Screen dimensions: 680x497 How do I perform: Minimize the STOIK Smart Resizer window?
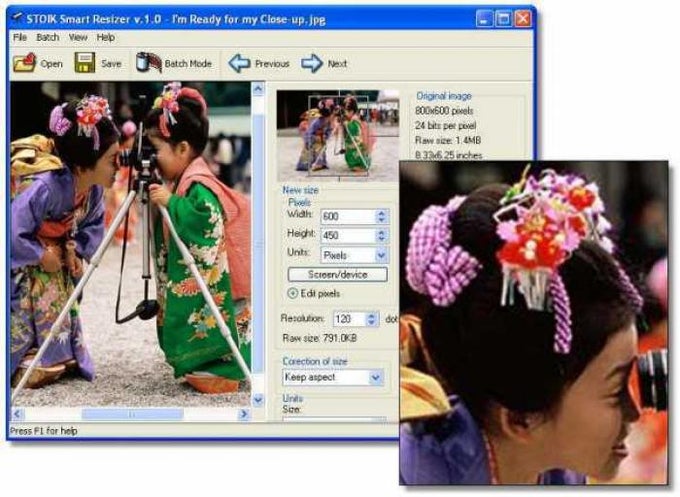[484, 19]
